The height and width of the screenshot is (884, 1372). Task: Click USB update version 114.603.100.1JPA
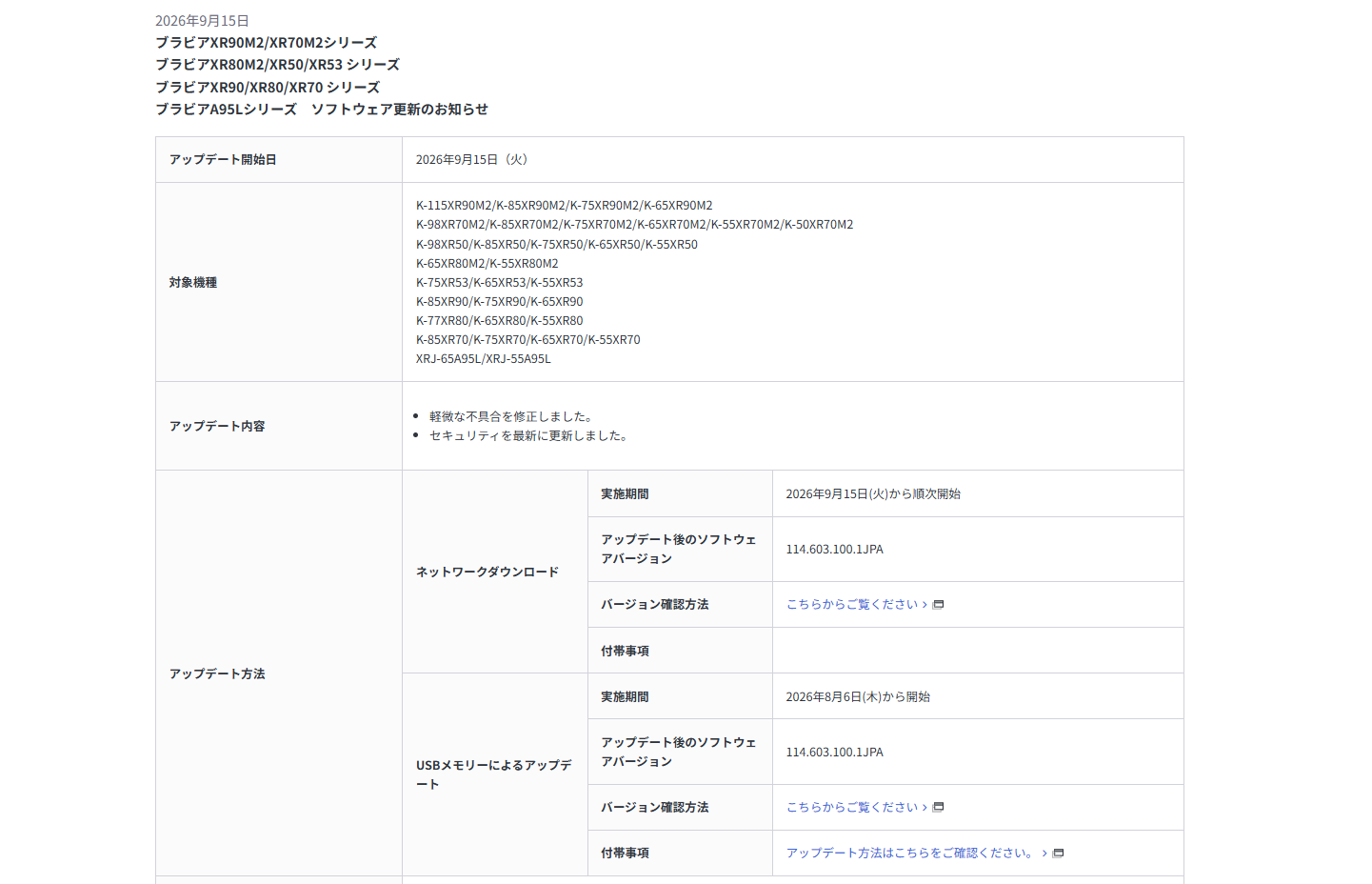835,753
